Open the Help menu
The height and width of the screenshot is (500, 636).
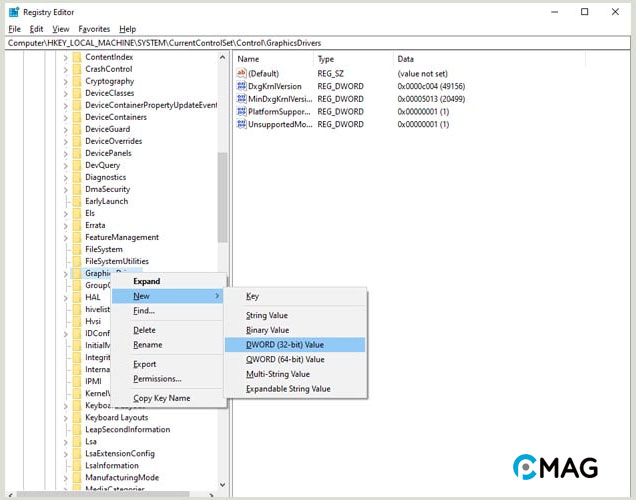coord(127,29)
